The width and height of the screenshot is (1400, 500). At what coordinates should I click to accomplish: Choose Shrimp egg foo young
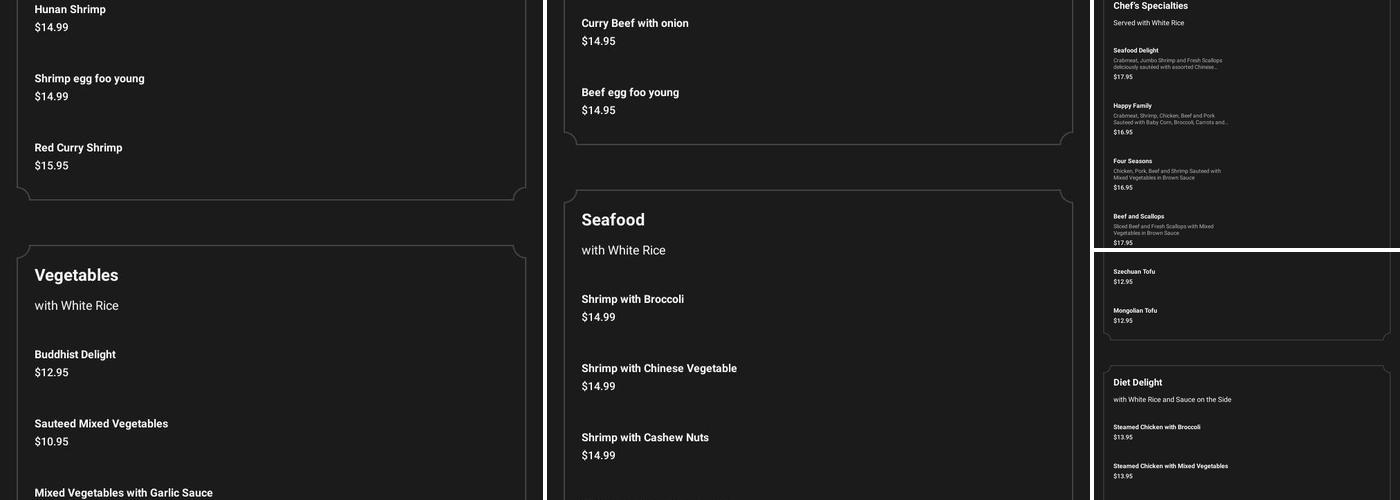(x=89, y=79)
